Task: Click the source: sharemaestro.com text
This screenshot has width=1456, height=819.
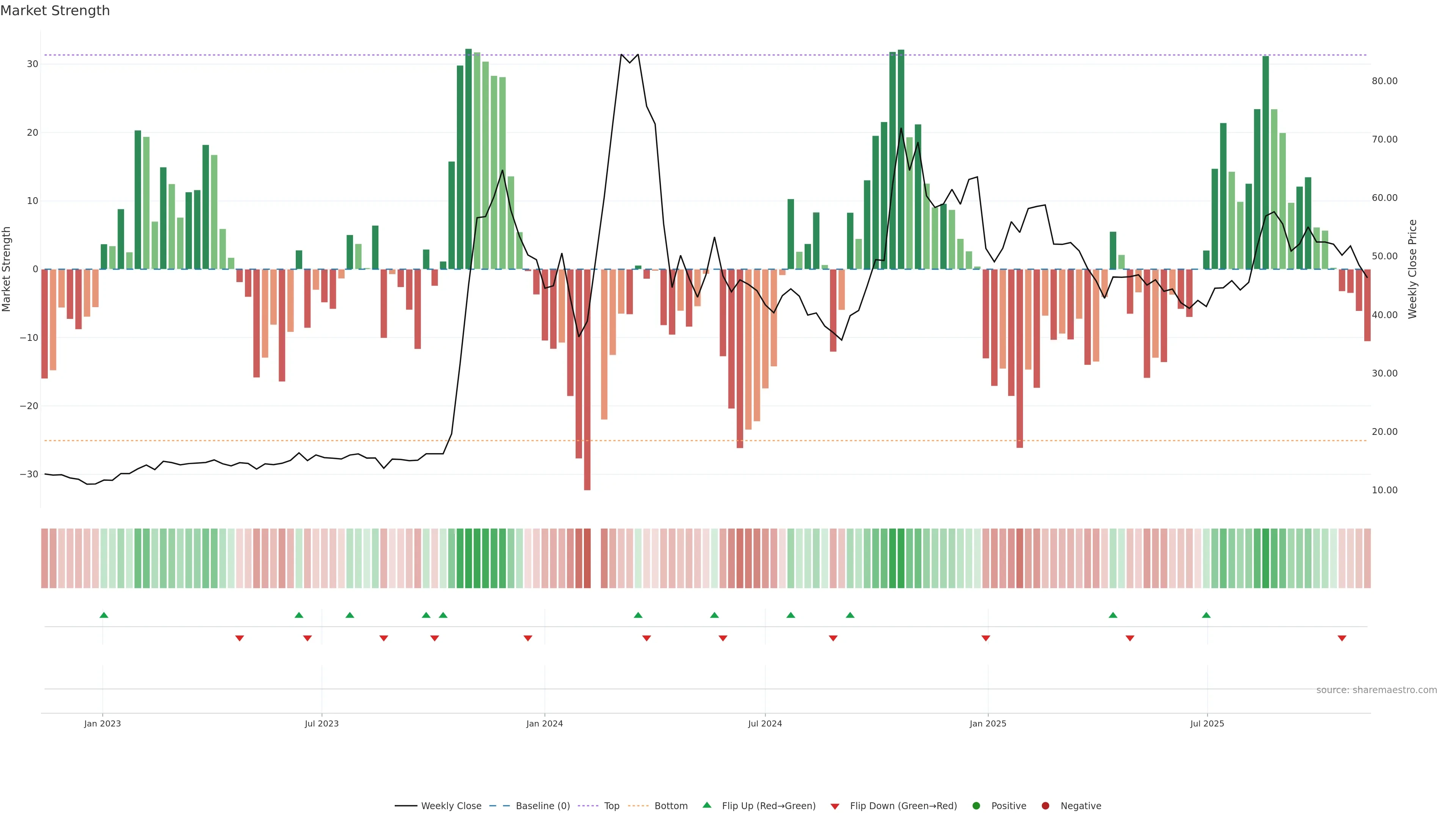Action: pyautogui.click(x=1376, y=690)
